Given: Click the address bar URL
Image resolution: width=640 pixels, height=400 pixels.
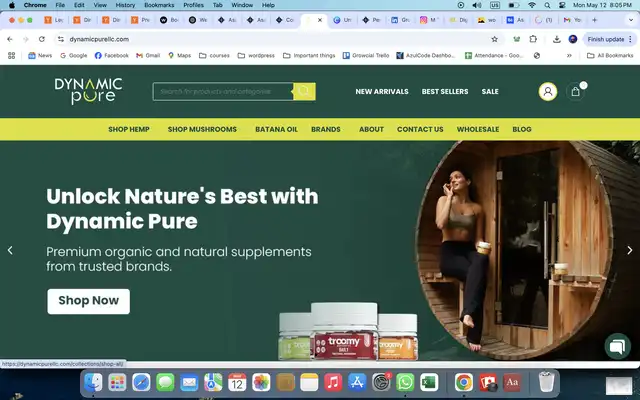Looking at the screenshot, I should click(99, 39).
